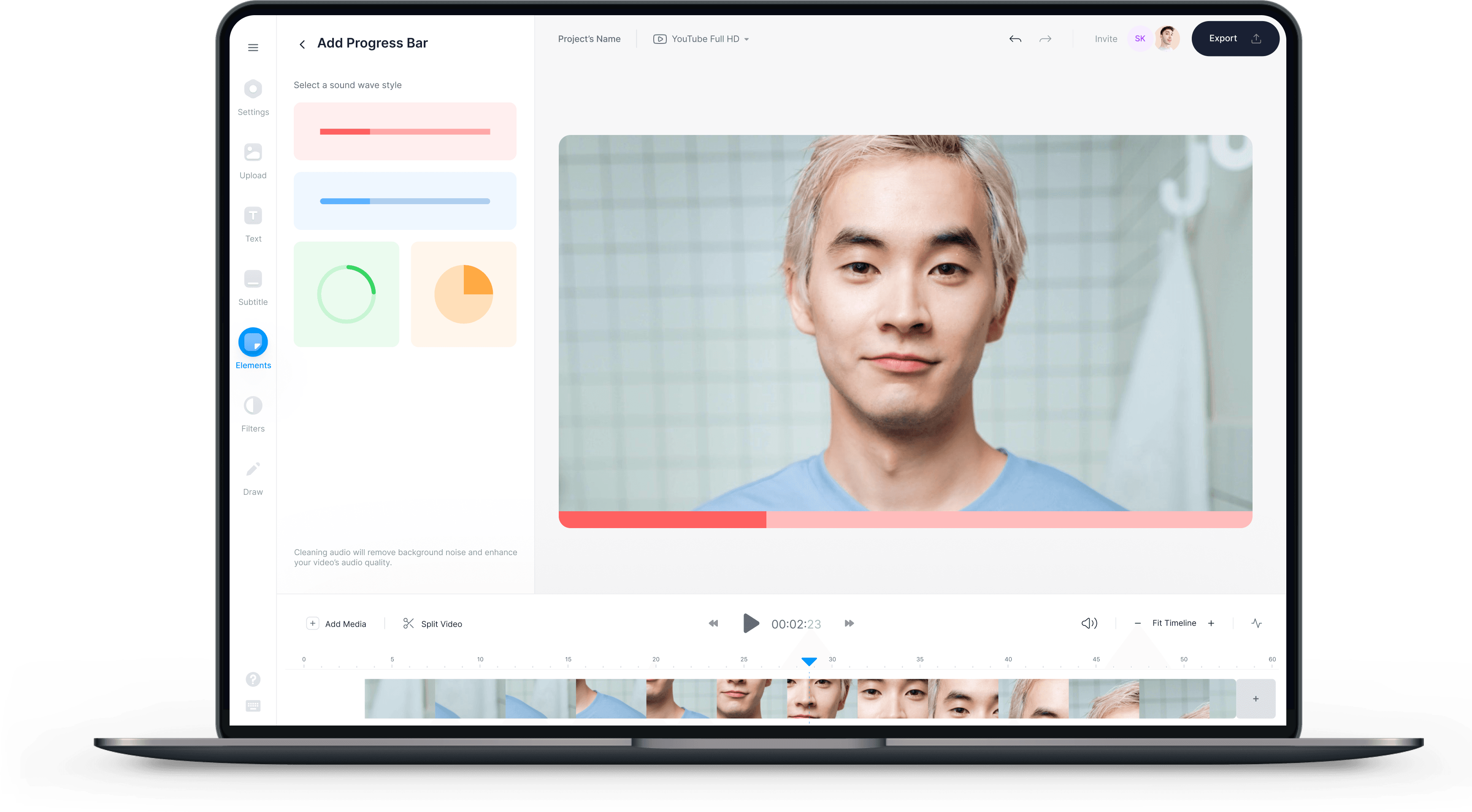Mute audio using the speaker icon
This screenshot has width=1472, height=812.
(x=1088, y=623)
